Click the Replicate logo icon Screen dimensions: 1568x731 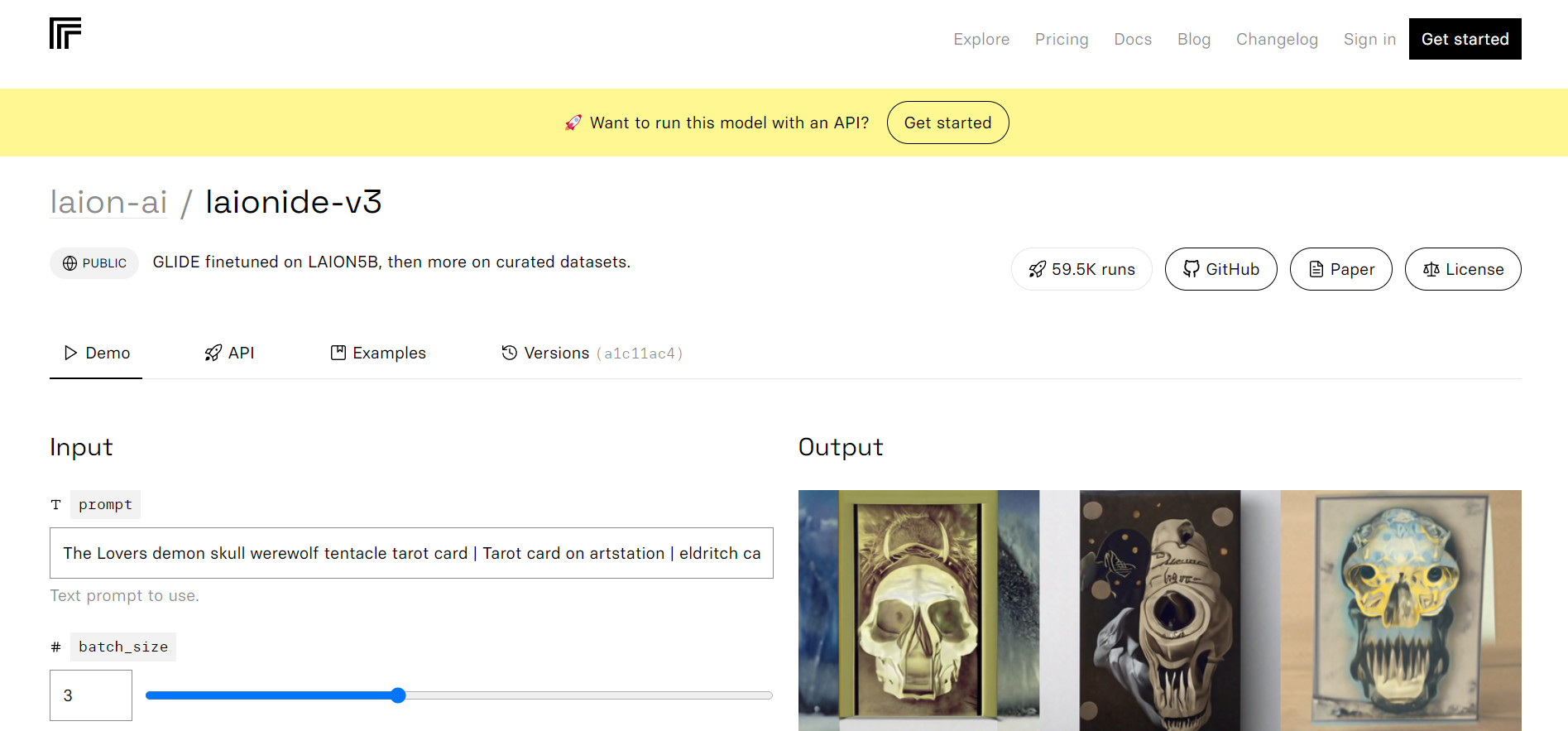point(65,34)
